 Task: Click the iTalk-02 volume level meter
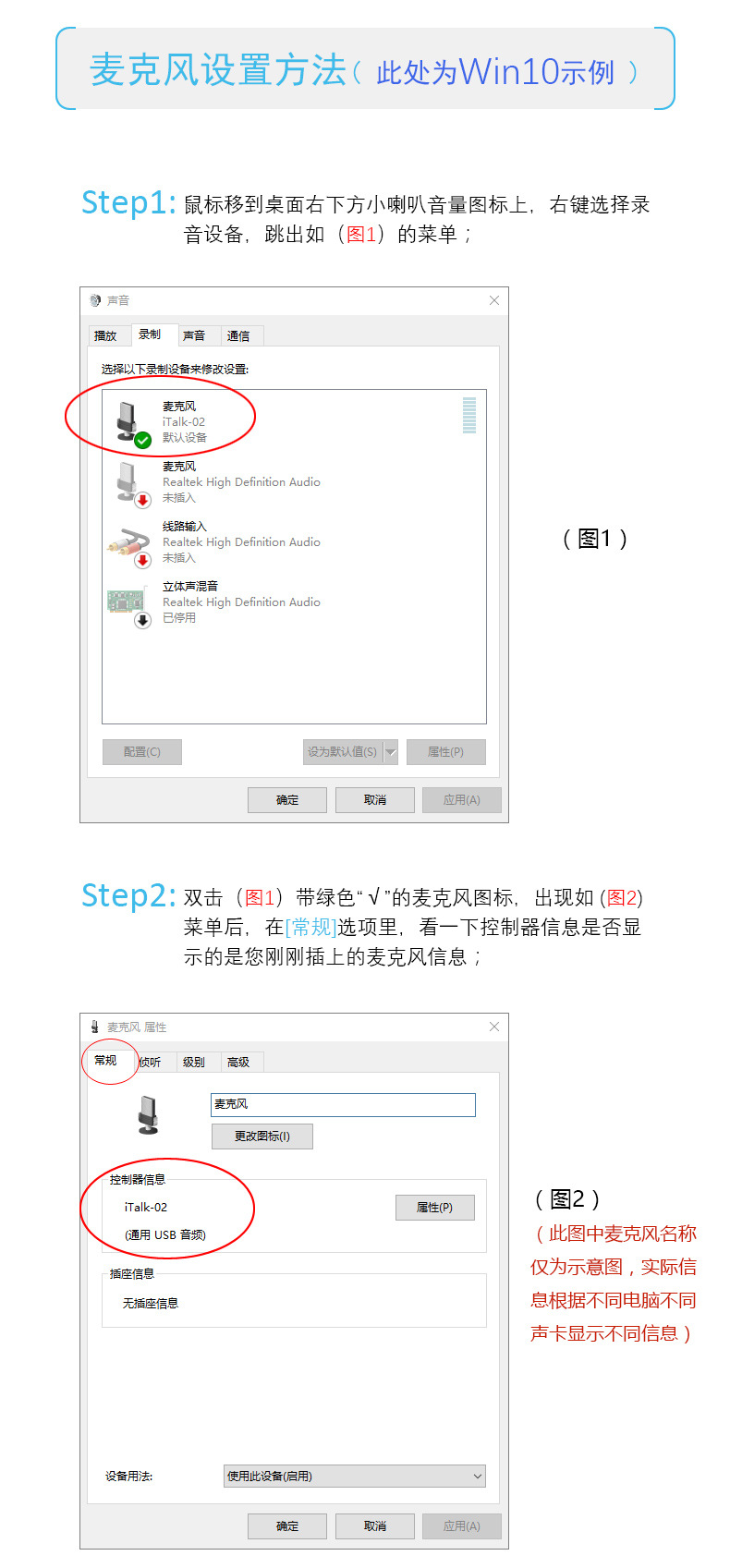coord(469,415)
